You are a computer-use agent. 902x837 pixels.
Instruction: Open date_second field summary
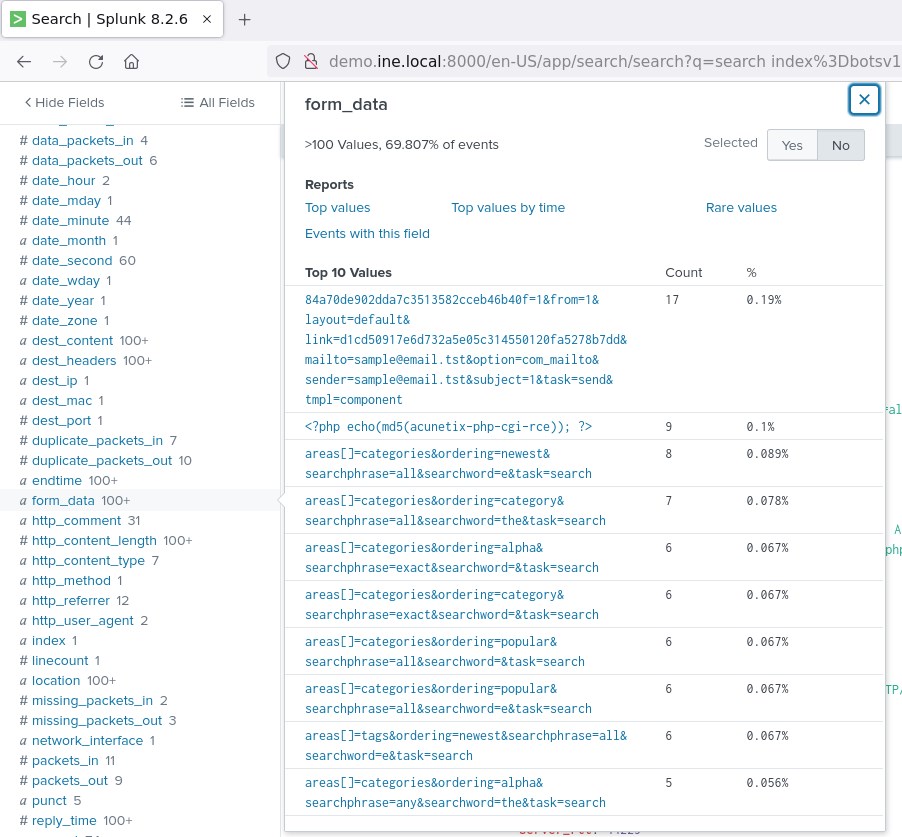pos(72,261)
